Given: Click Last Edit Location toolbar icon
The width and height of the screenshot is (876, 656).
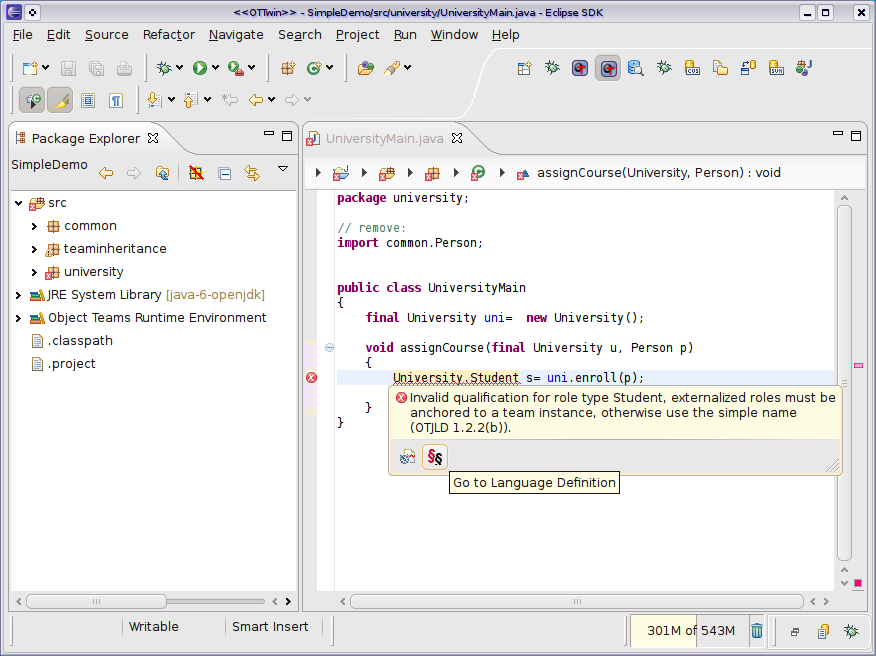Looking at the screenshot, I should tap(229, 100).
